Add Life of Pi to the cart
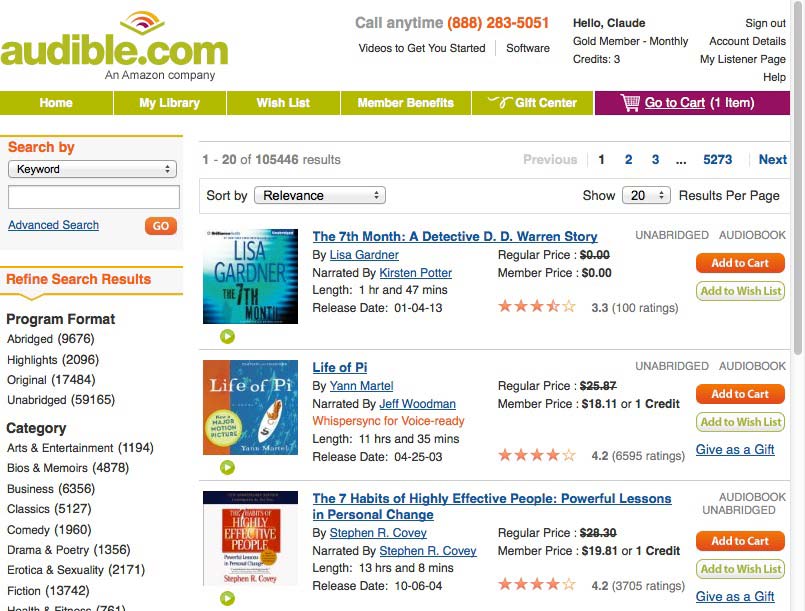Image resolution: width=805 pixels, height=611 pixels. [x=740, y=395]
